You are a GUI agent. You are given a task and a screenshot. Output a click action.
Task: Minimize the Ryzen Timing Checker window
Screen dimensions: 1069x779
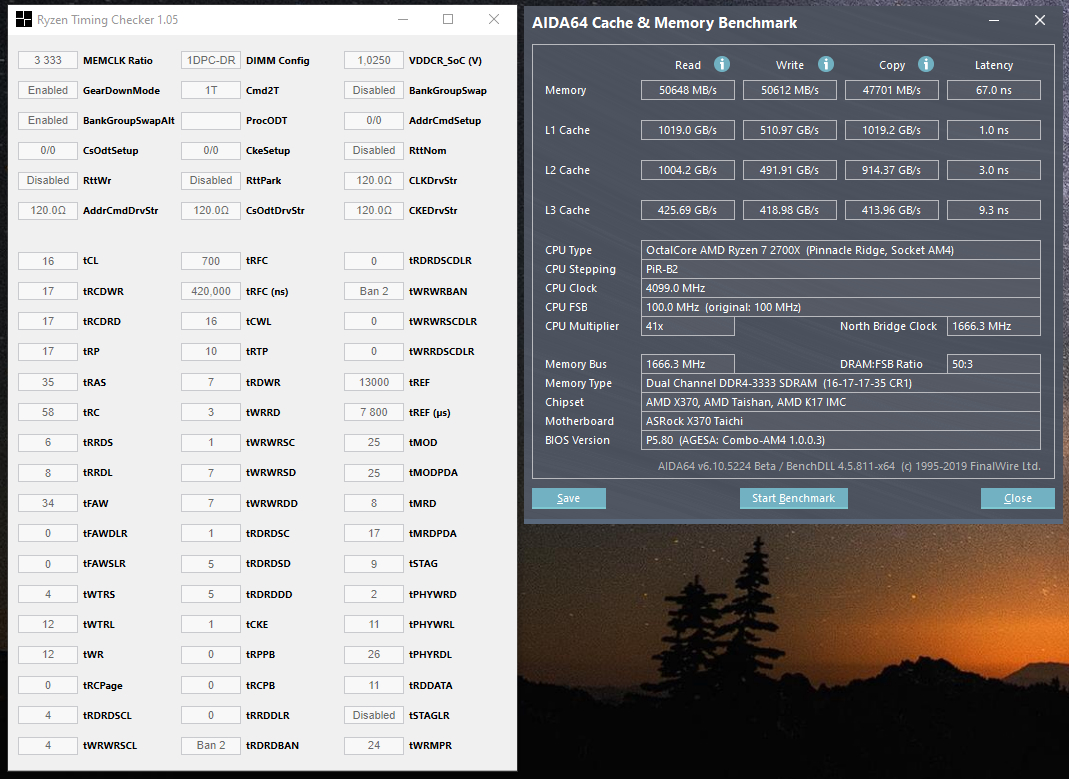tap(403, 19)
